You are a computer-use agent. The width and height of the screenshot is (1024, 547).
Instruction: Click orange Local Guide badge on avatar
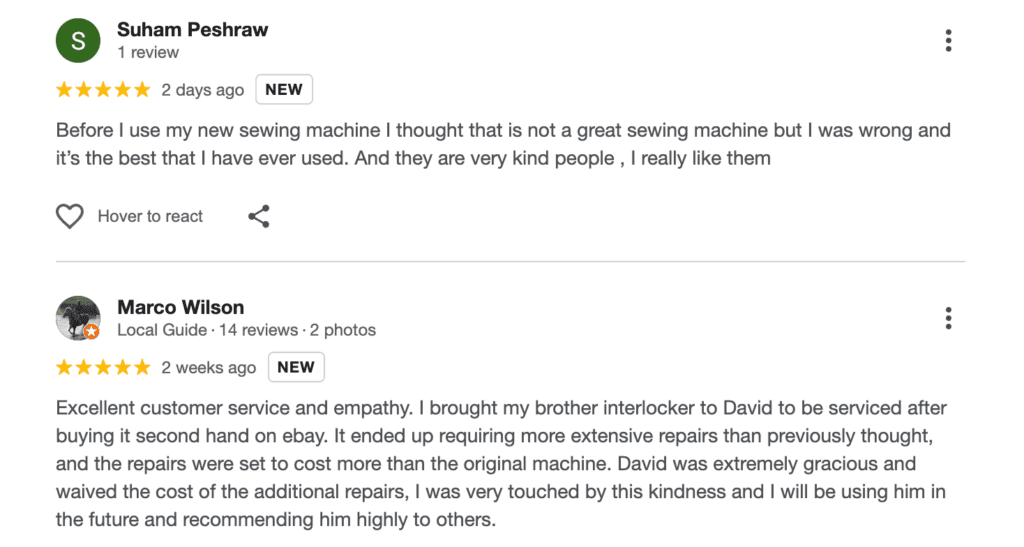point(92,331)
